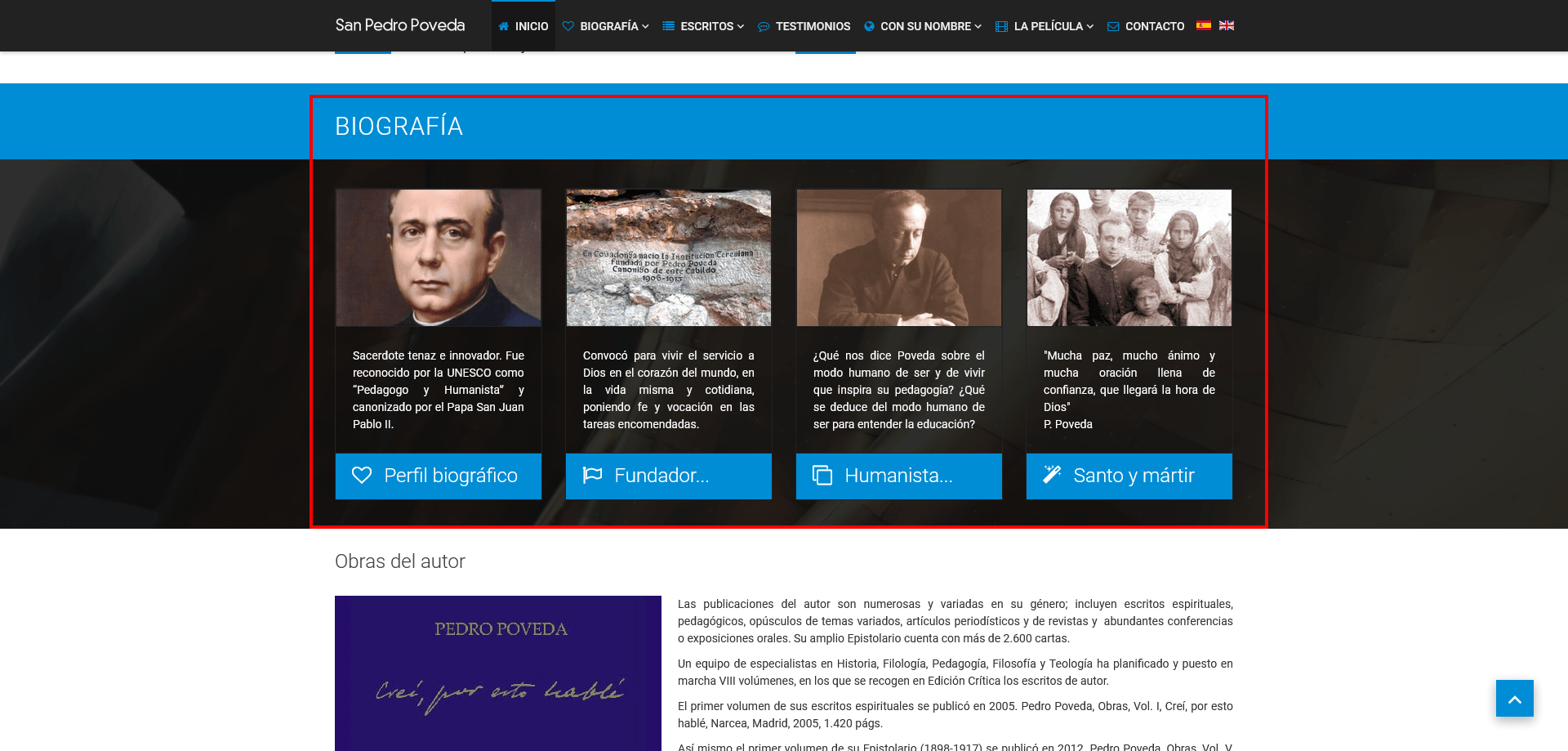
Task: Click the envelope icon beside CONTACTO
Action: point(1113,26)
